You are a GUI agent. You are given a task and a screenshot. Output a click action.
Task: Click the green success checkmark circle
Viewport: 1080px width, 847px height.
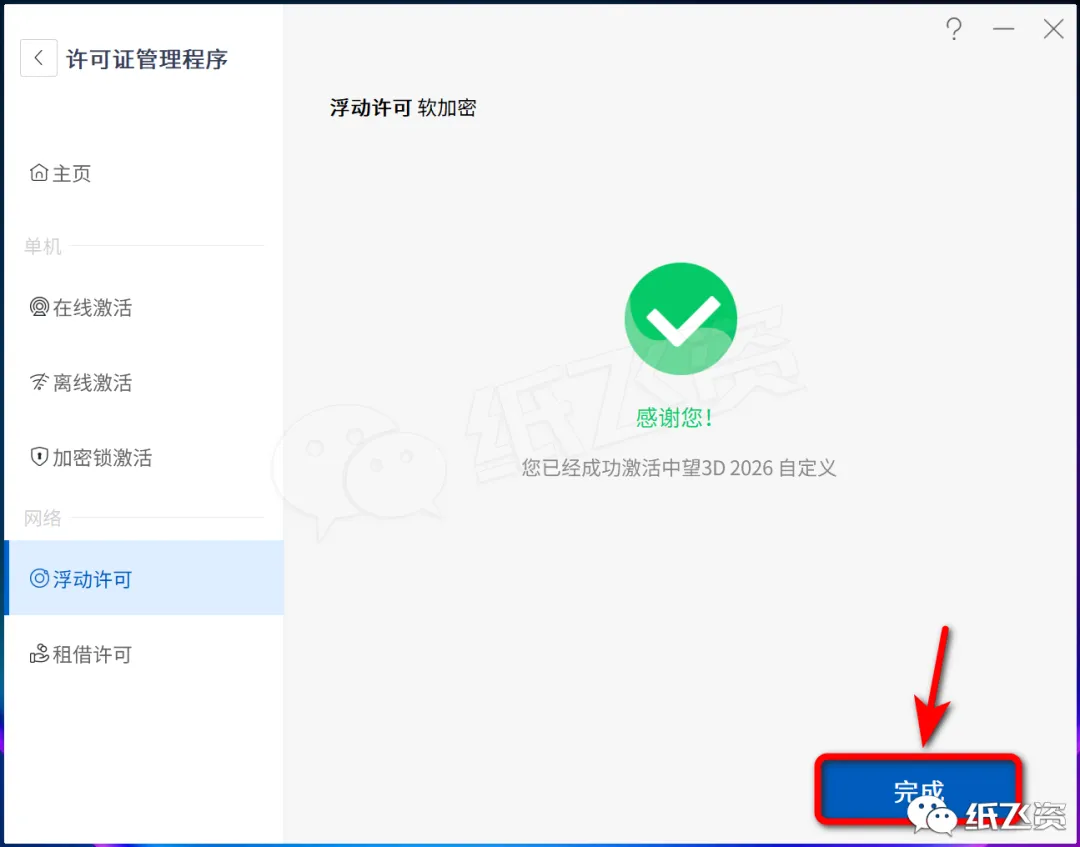pyautogui.click(x=681, y=318)
